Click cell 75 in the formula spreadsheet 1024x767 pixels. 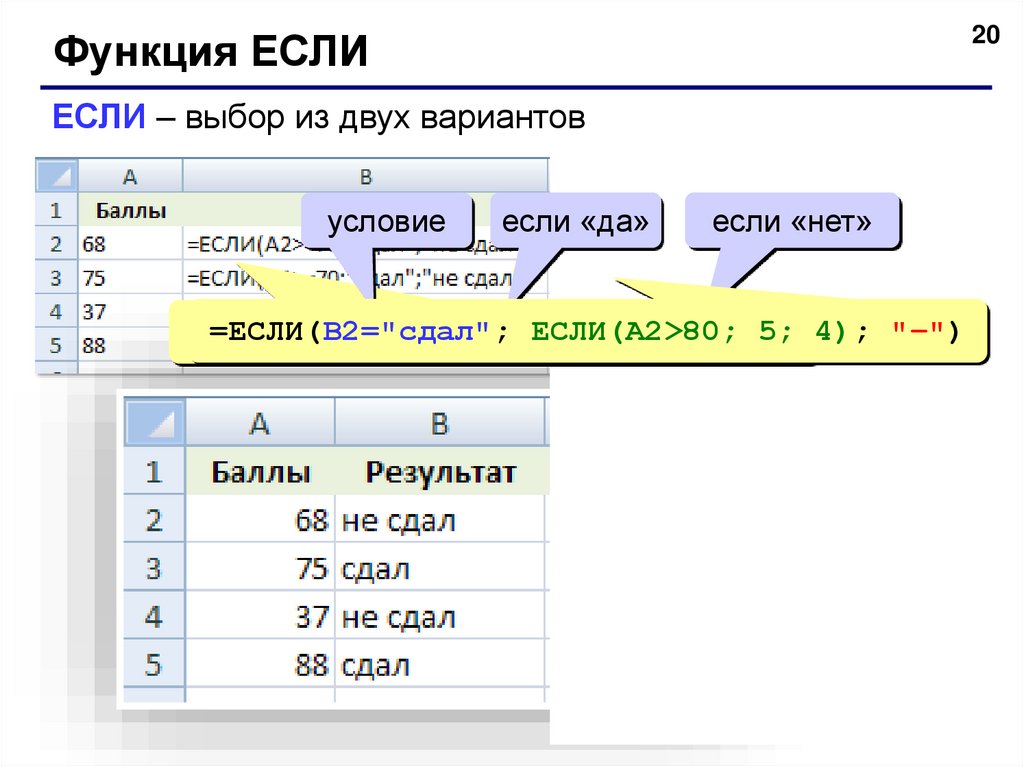point(130,278)
